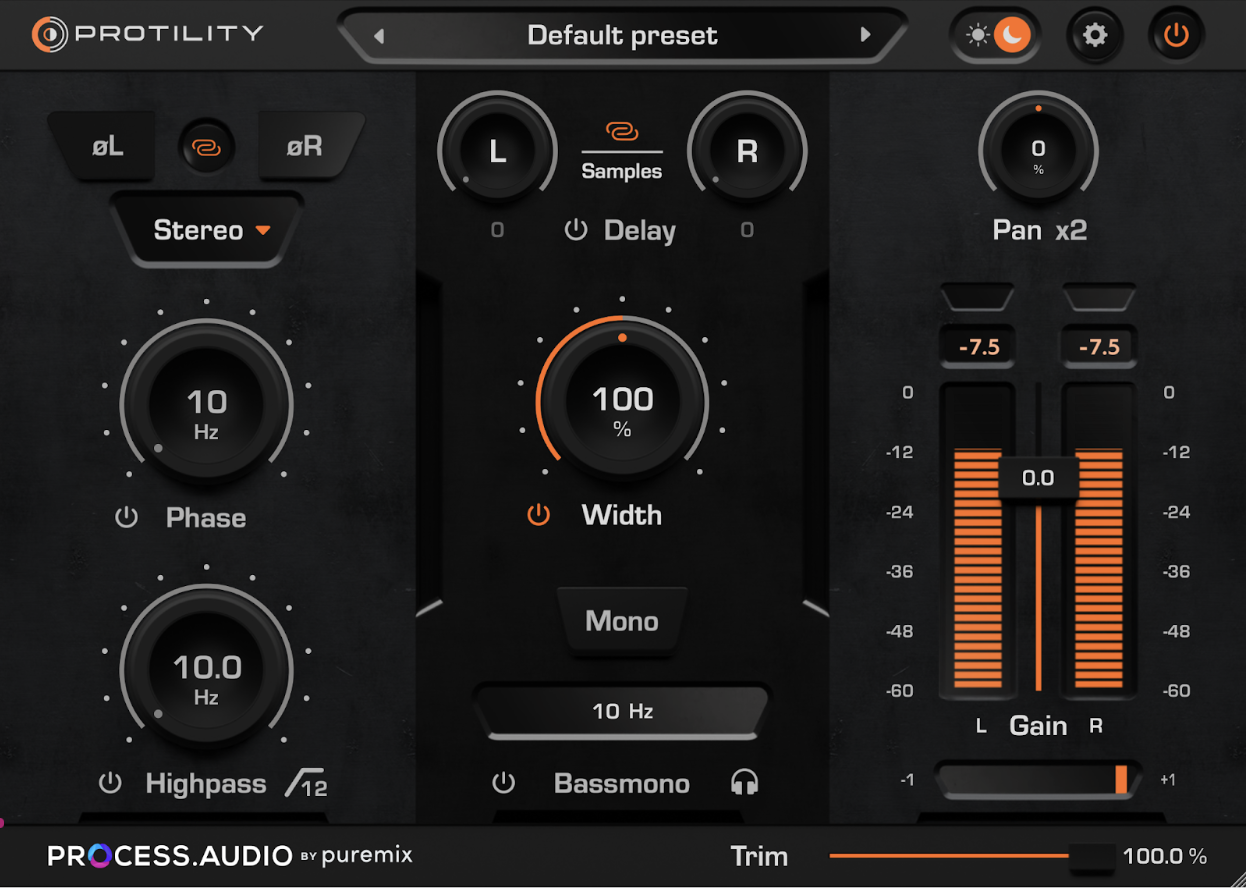
Task: Switch the Samples delay unit label
Action: pyautogui.click(x=622, y=172)
